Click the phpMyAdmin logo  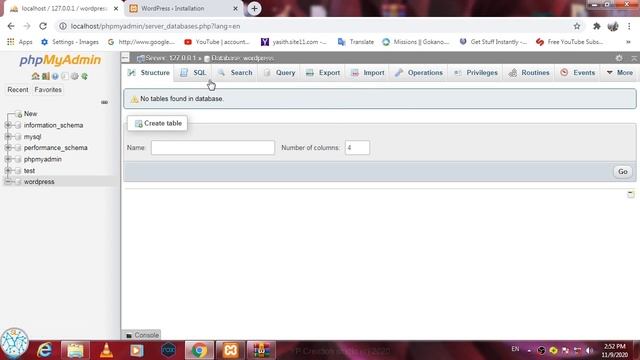click(x=60, y=60)
